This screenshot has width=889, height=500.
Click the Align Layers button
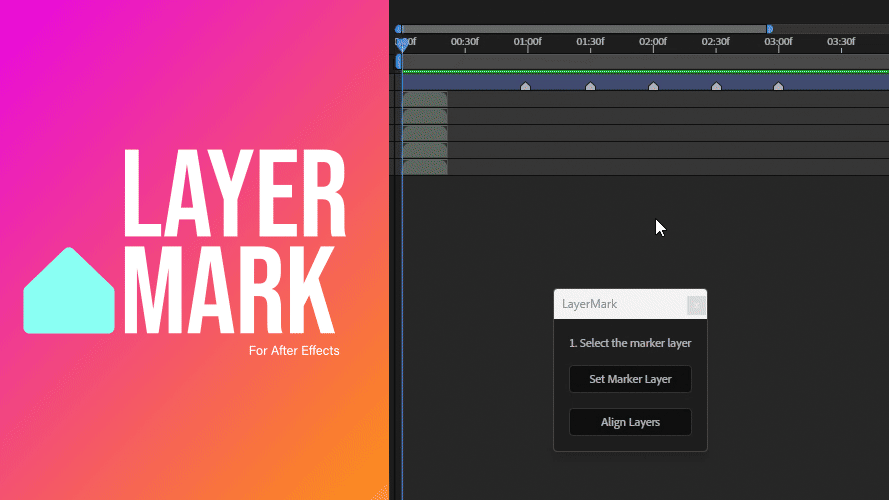(630, 422)
